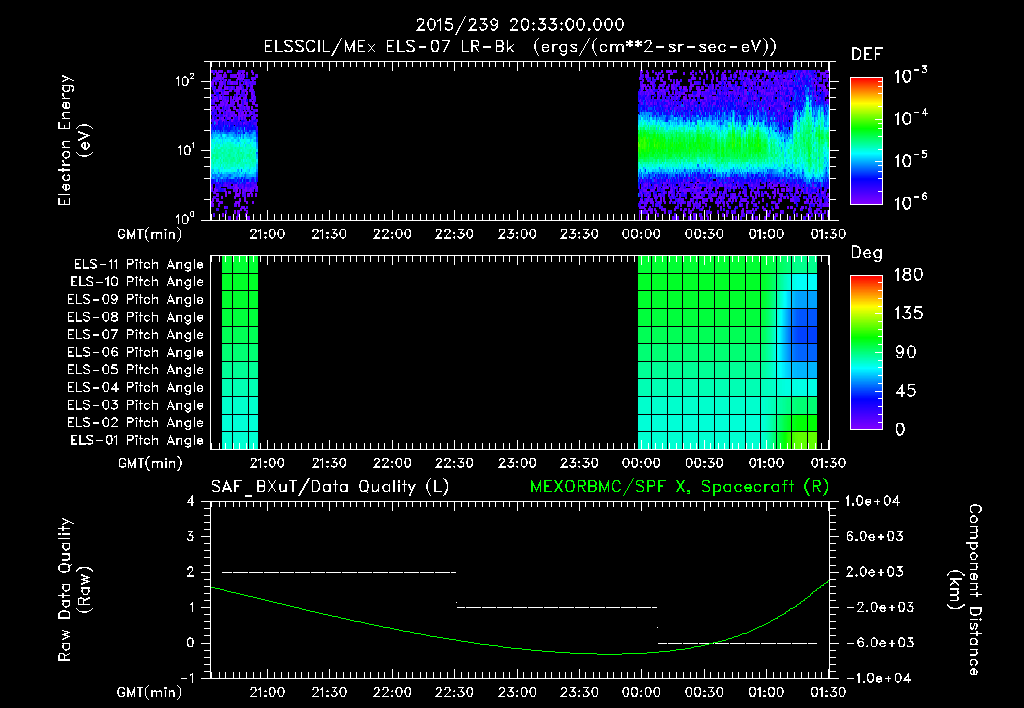
Task: Select the "ELS-02 Pitch Angle" row label
Action: point(135,423)
